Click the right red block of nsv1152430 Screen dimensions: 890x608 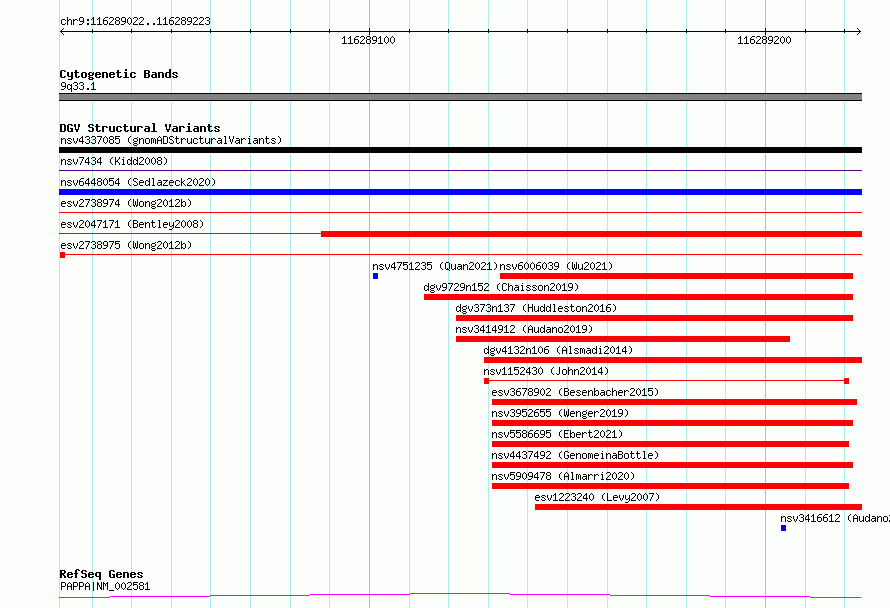[x=846, y=381]
